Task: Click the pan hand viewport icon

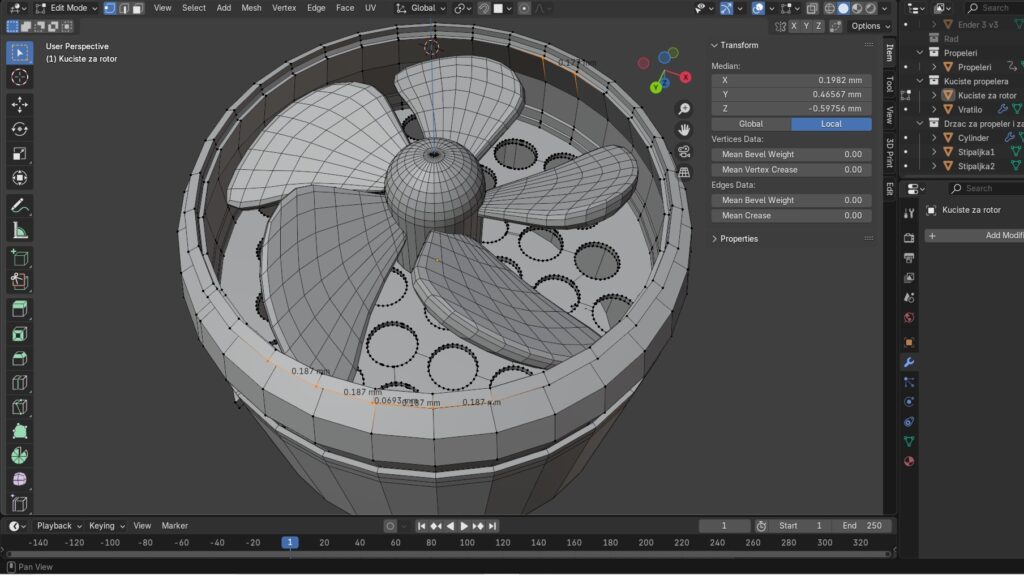Action: point(684,130)
